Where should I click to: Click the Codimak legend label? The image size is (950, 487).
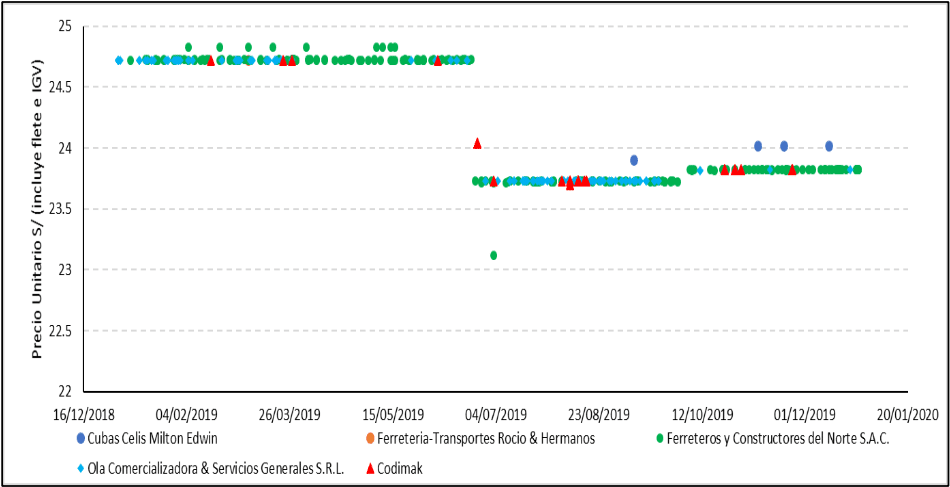pyautogui.click(x=401, y=467)
